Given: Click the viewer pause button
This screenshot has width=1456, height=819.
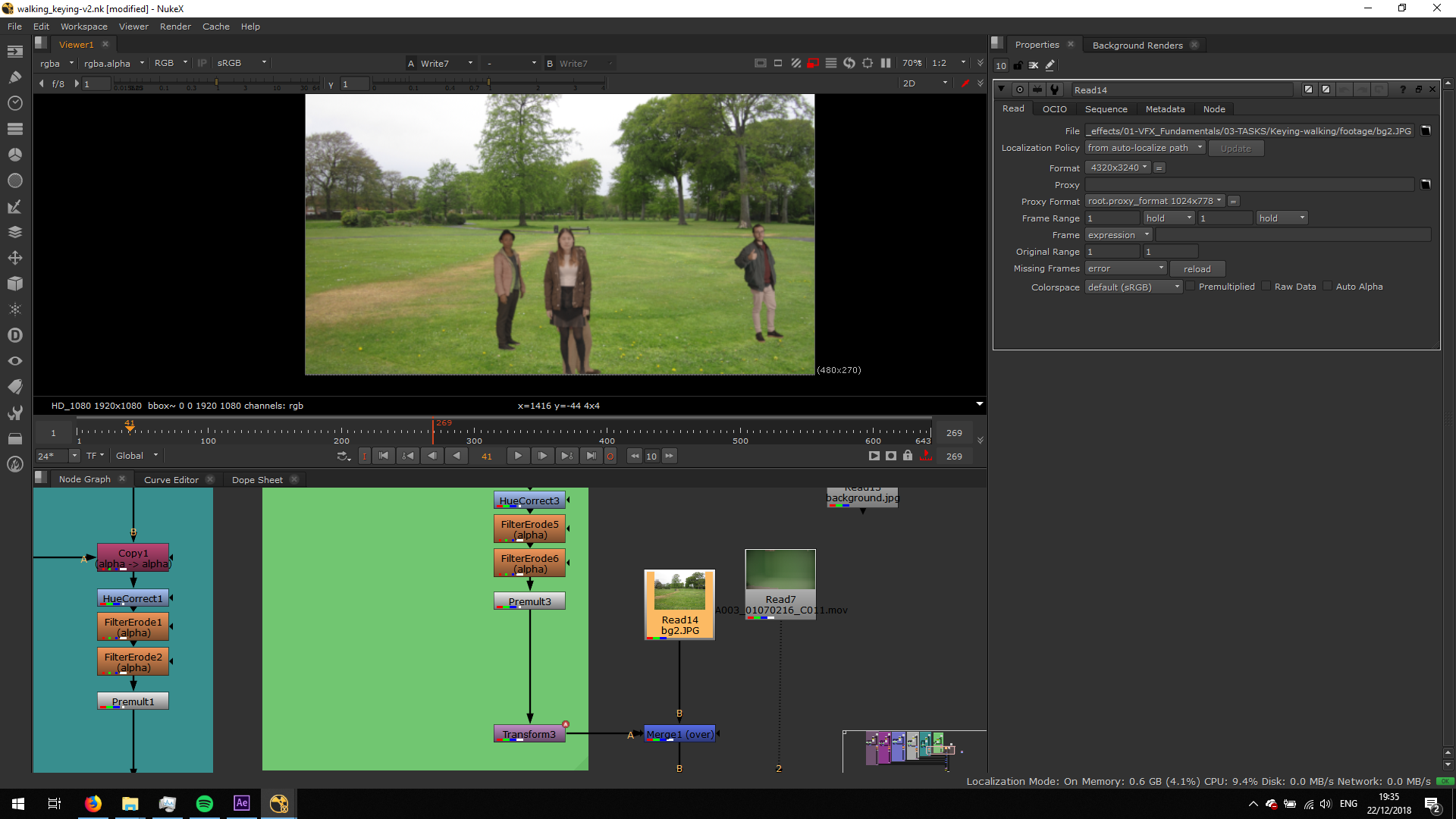Looking at the screenshot, I should 886,63.
